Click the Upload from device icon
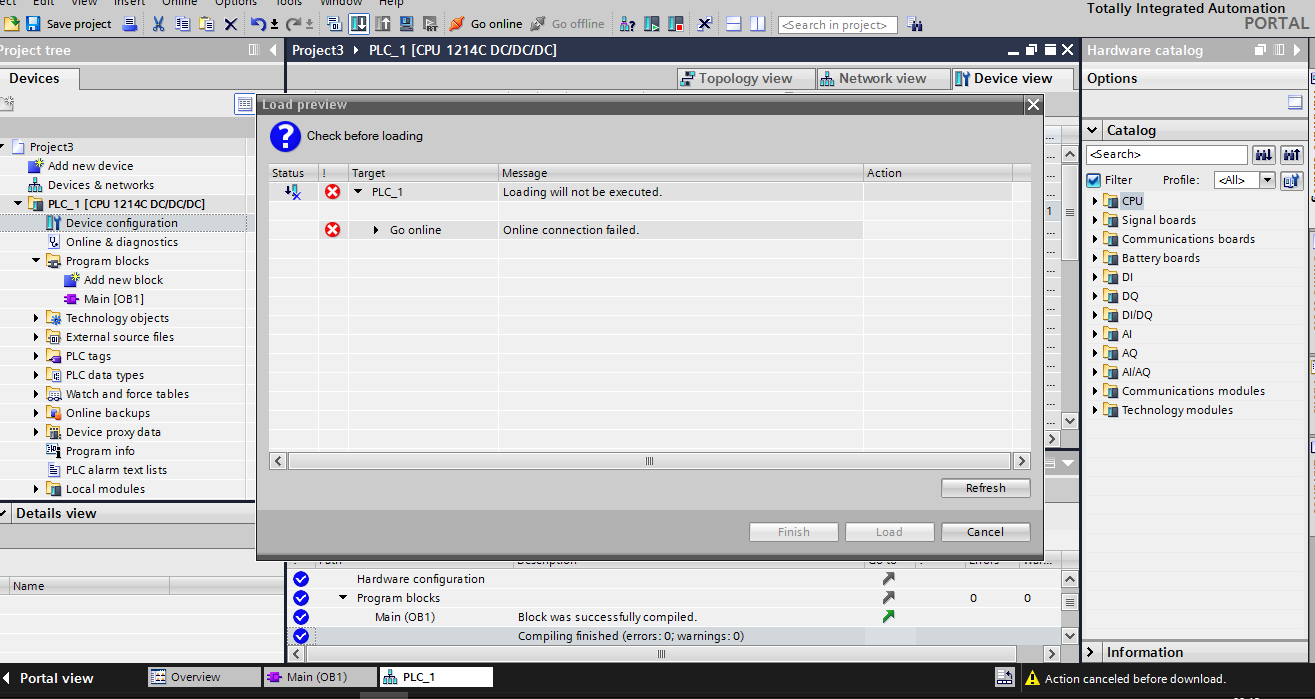The height and width of the screenshot is (699, 1315). pos(383,24)
